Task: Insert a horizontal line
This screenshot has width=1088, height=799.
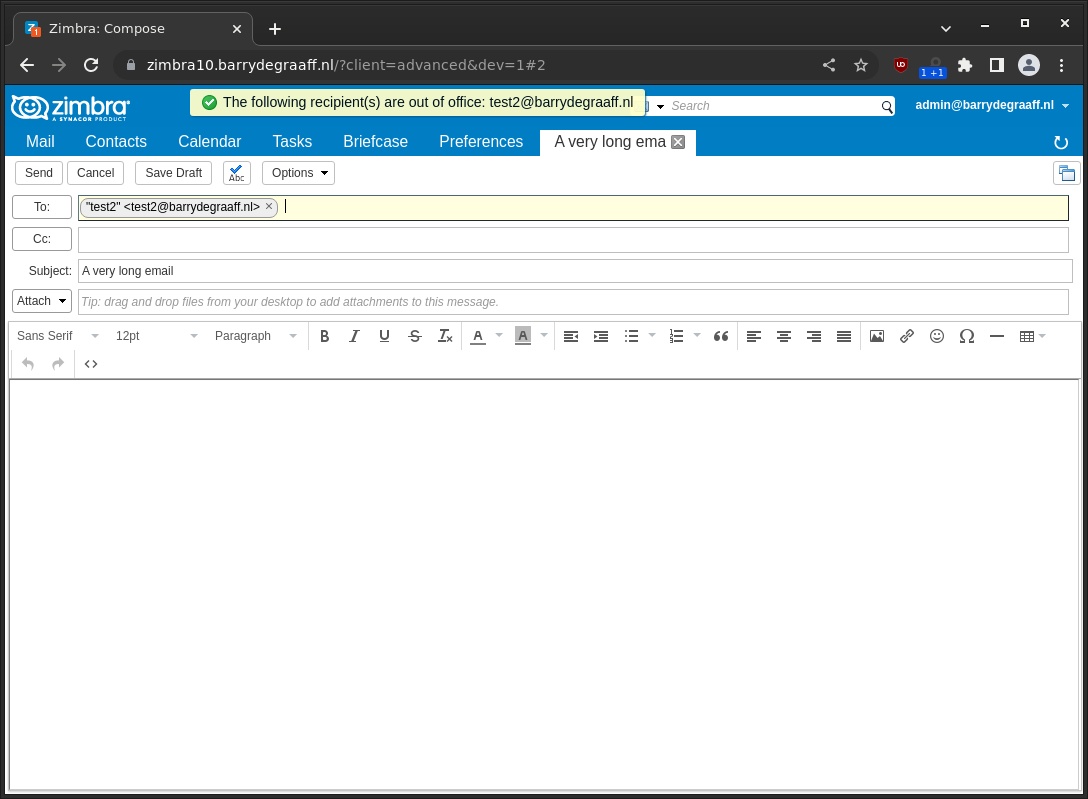Action: [x=996, y=336]
